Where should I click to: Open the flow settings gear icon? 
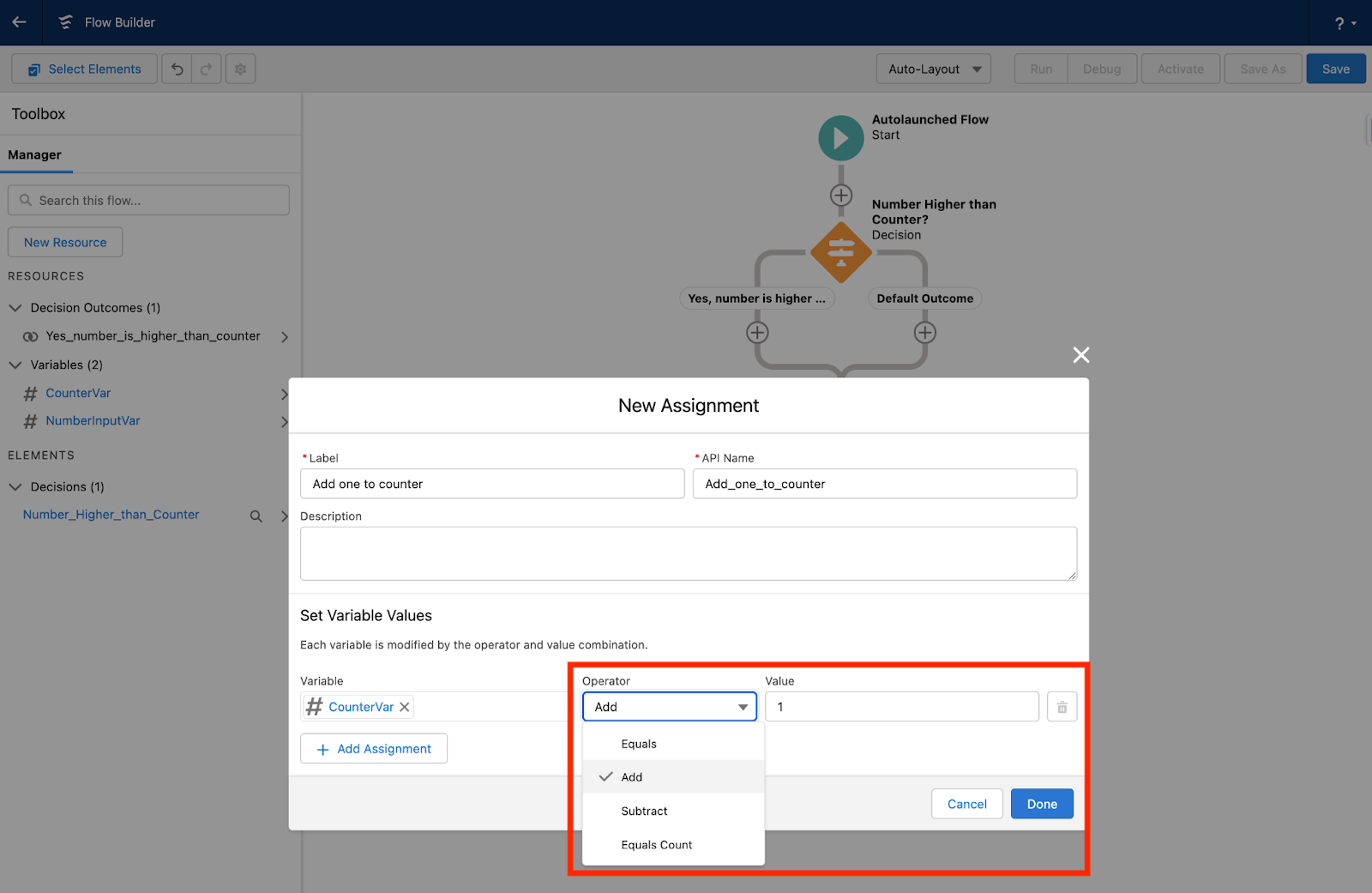(x=240, y=69)
